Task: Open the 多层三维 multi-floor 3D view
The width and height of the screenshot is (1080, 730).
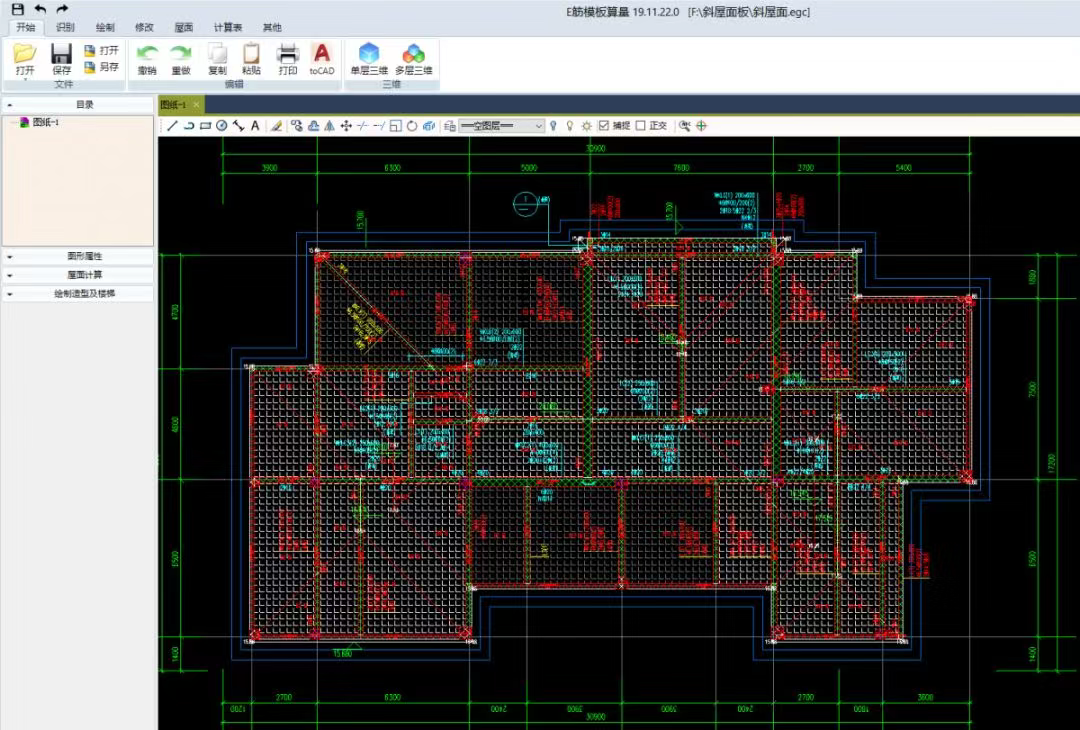Action: 413,58
